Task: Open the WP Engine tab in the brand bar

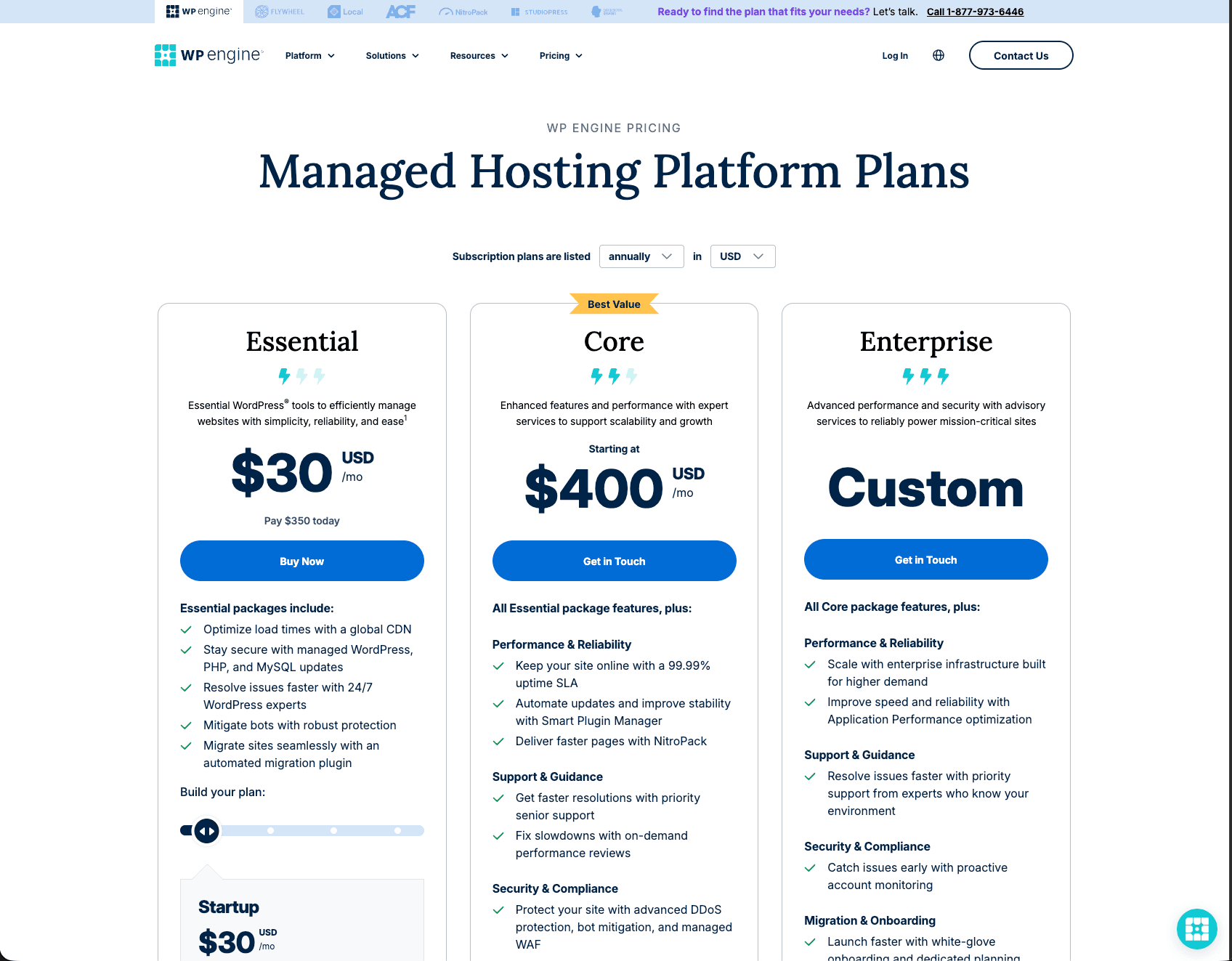Action: [198, 12]
